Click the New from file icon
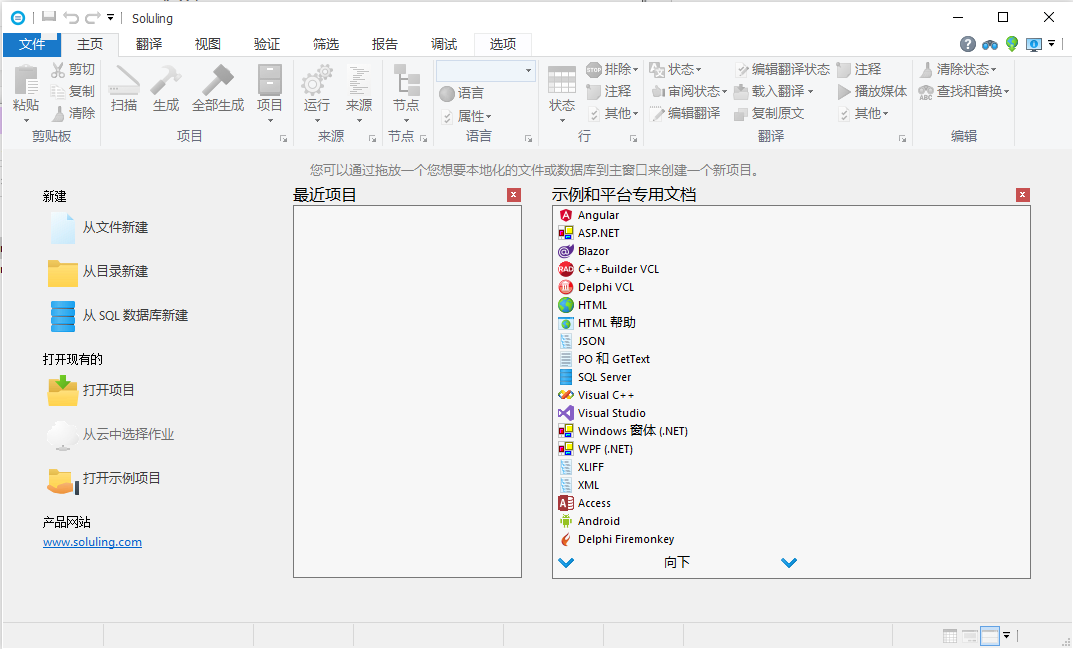Screen dimensions: 1073x649 click(x=62, y=228)
